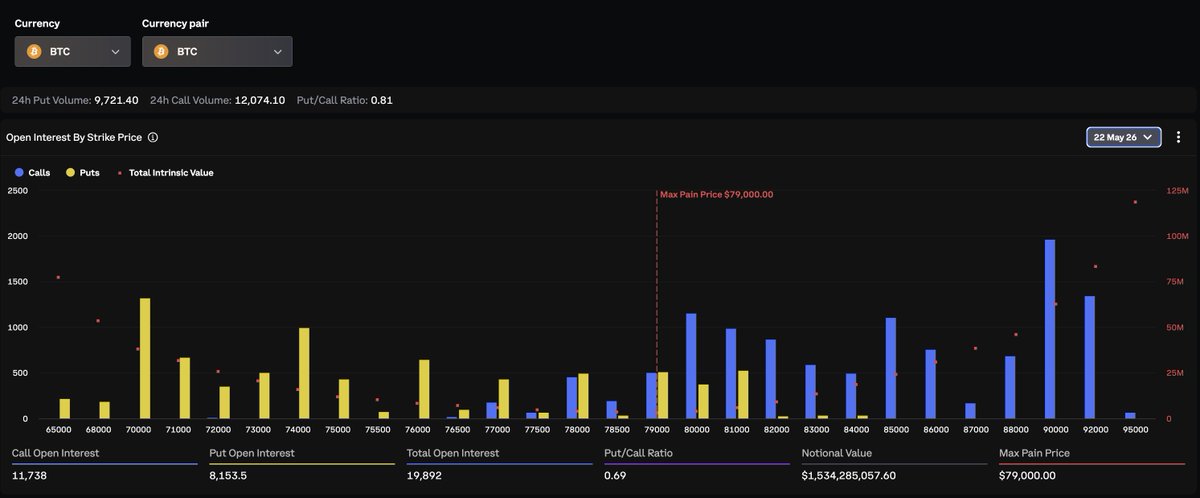The height and width of the screenshot is (498, 1200).
Task: Click the blue calls bar at strike 82000
Action: 771,379
